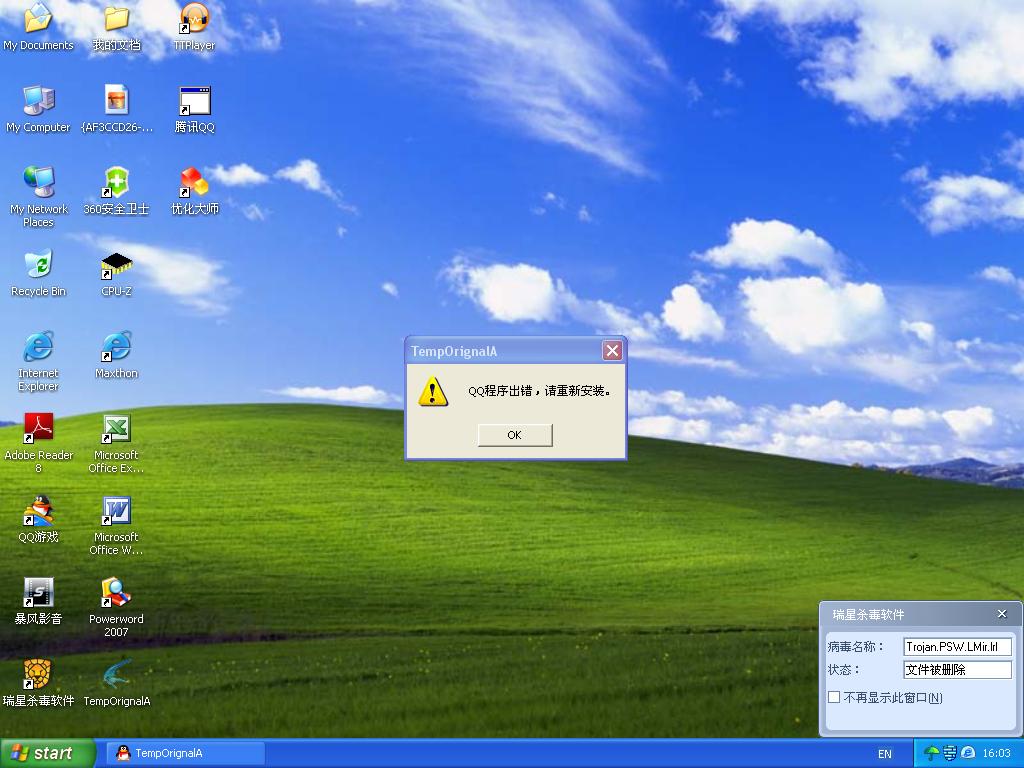Image resolution: width=1024 pixels, height=768 pixels.
Task: Click the 状态 field showing 文件被删除
Action: click(x=957, y=669)
